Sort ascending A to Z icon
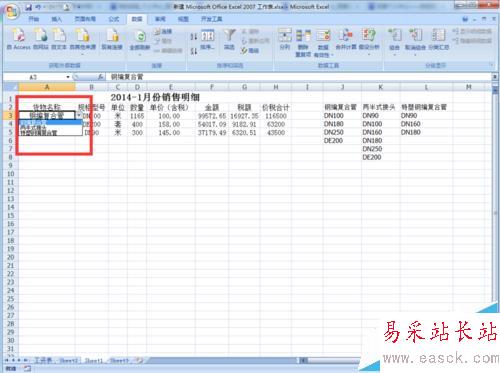The image size is (500, 373). (194, 37)
